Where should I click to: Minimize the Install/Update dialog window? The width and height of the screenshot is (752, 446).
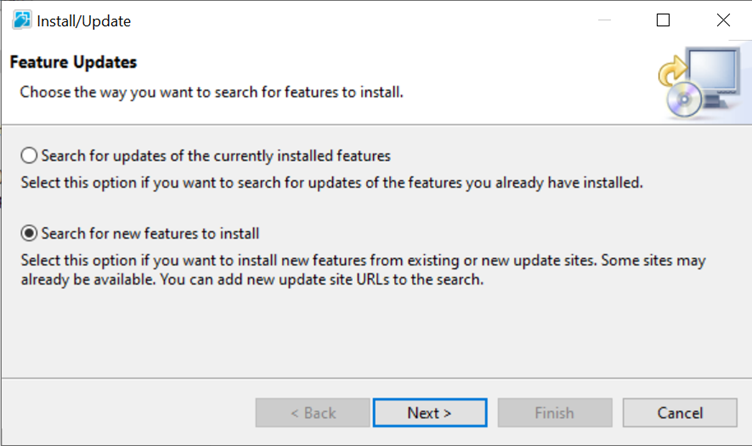(x=604, y=20)
